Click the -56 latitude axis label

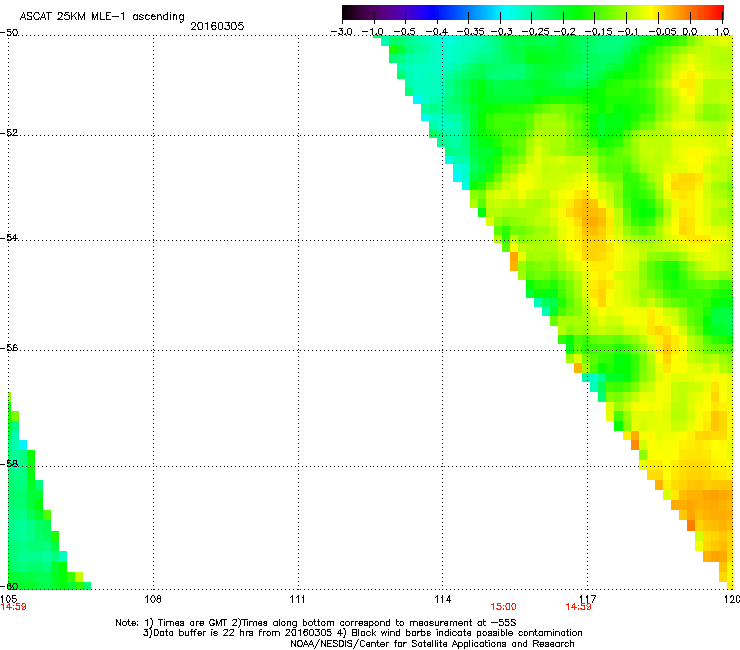[9, 348]
